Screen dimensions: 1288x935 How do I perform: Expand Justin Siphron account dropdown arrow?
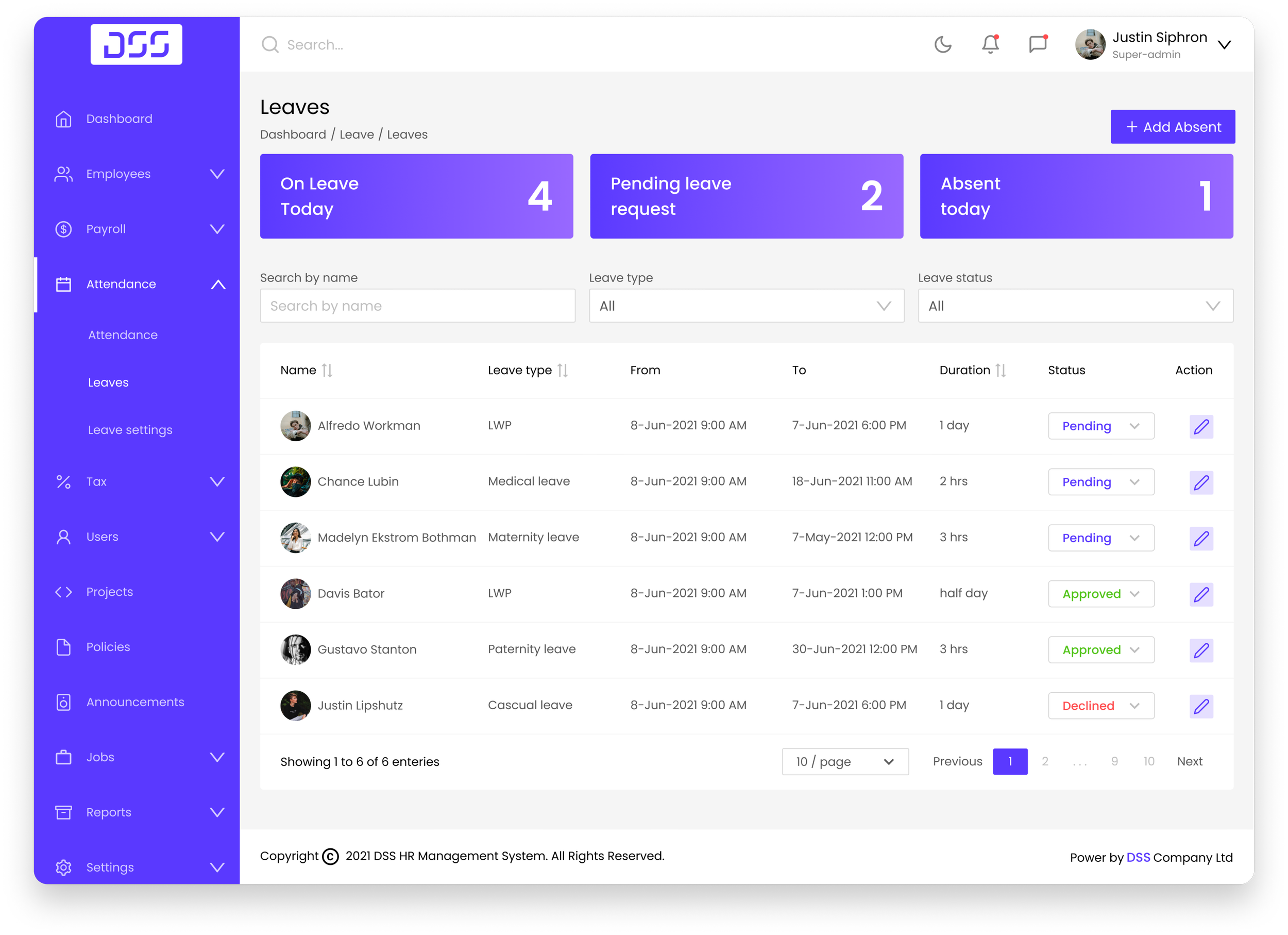(x=1225, y=45)
